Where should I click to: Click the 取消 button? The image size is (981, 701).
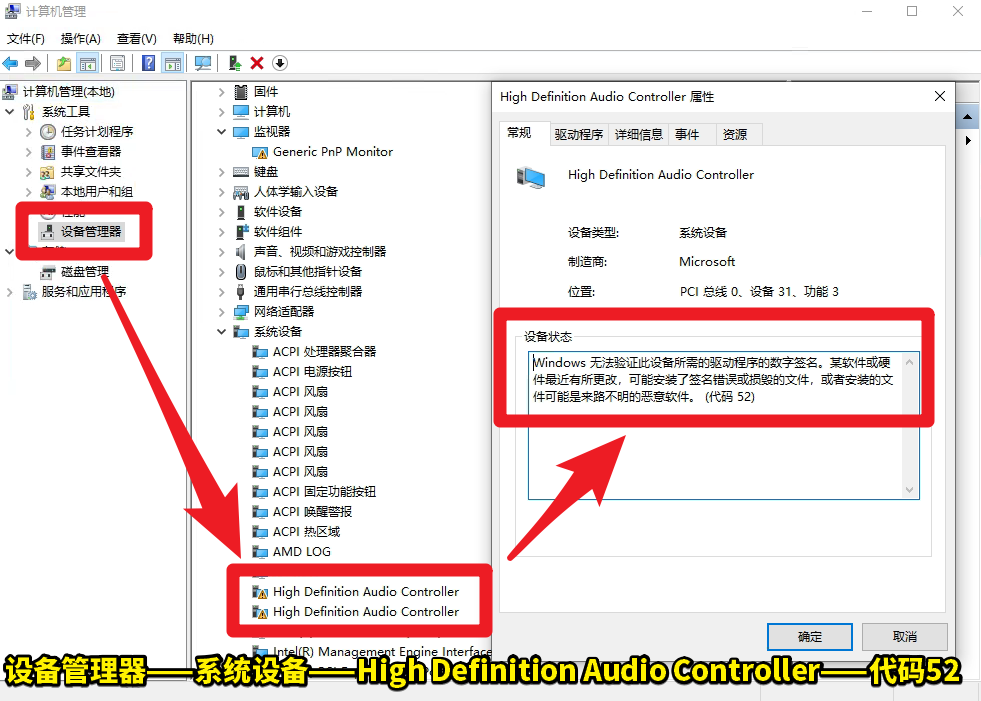pos(905,637)
